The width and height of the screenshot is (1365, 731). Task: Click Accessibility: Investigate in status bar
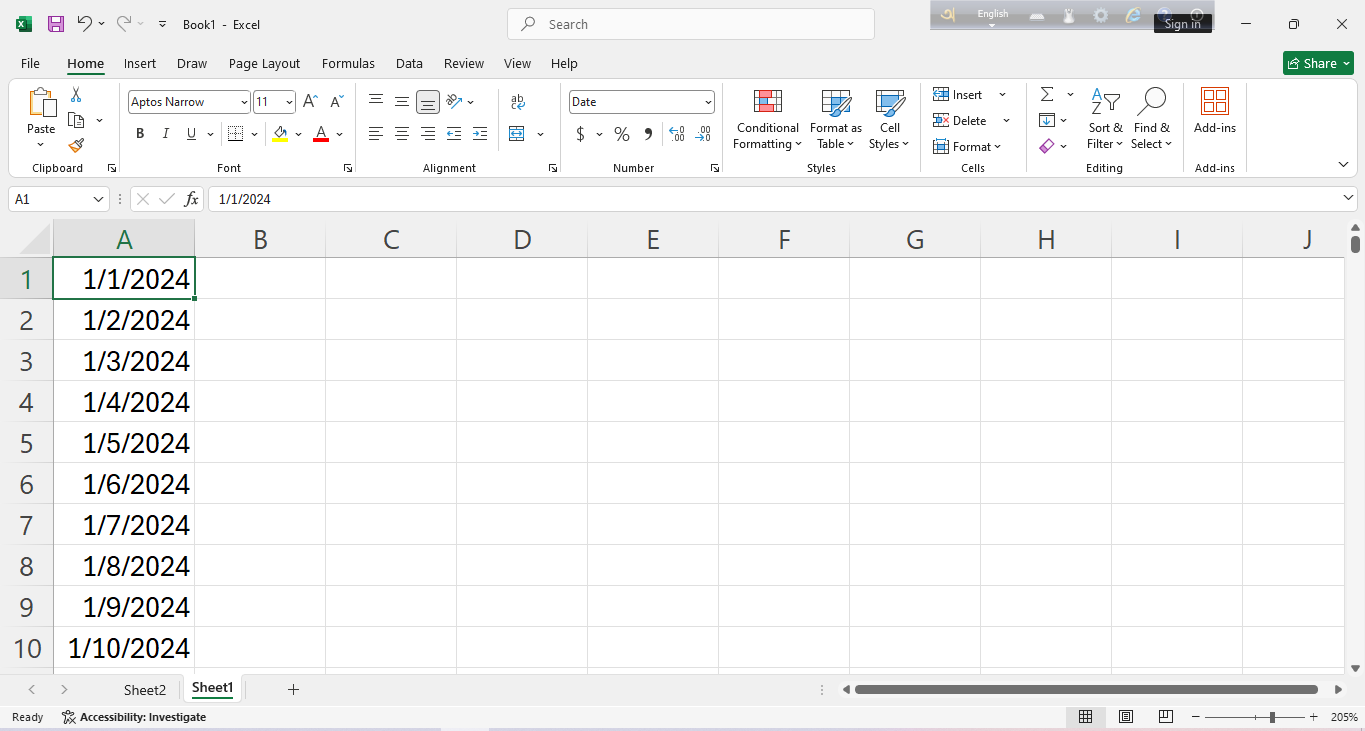[x=134, y=717]
